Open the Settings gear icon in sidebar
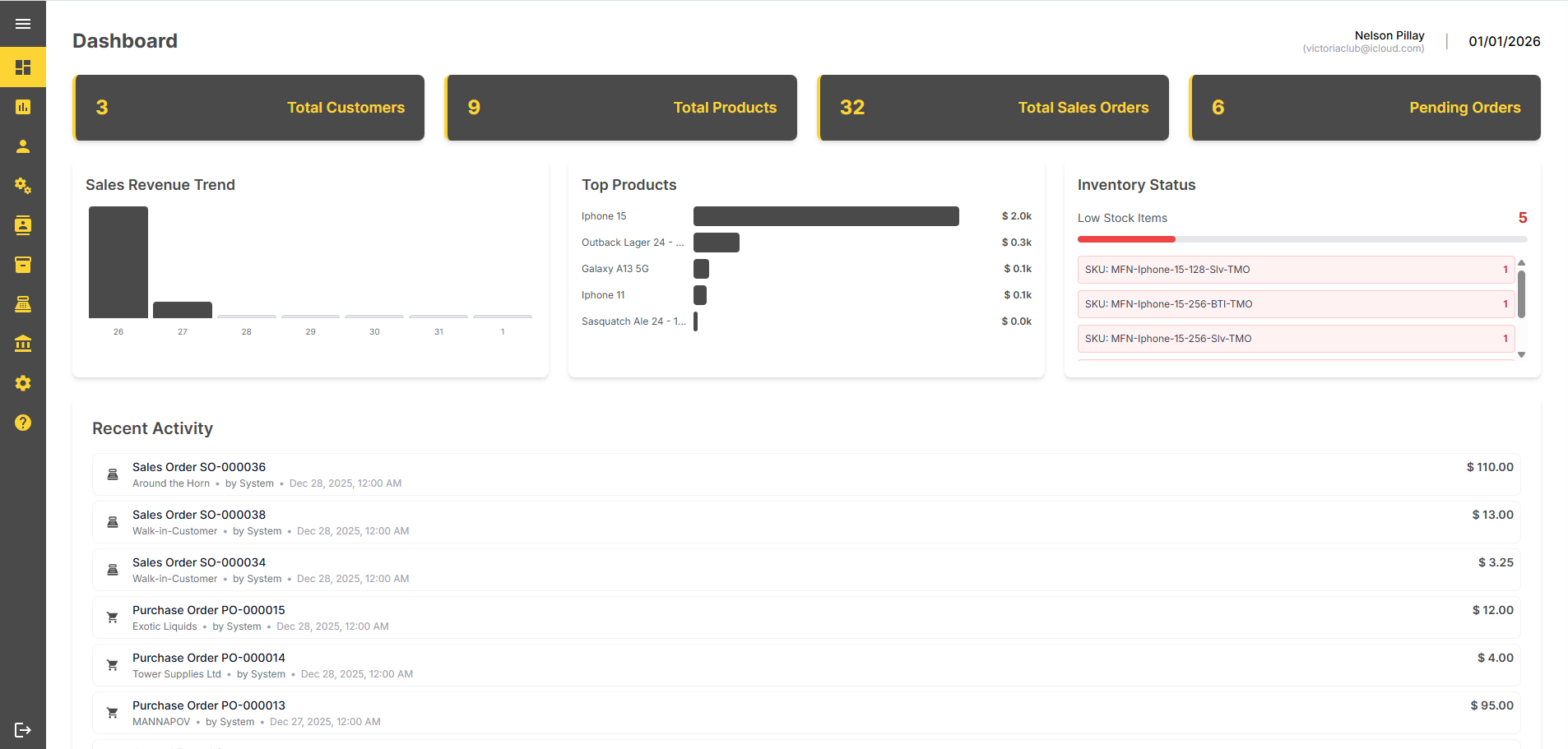Viewport: 1568px width, 749px height. (23, 383)
